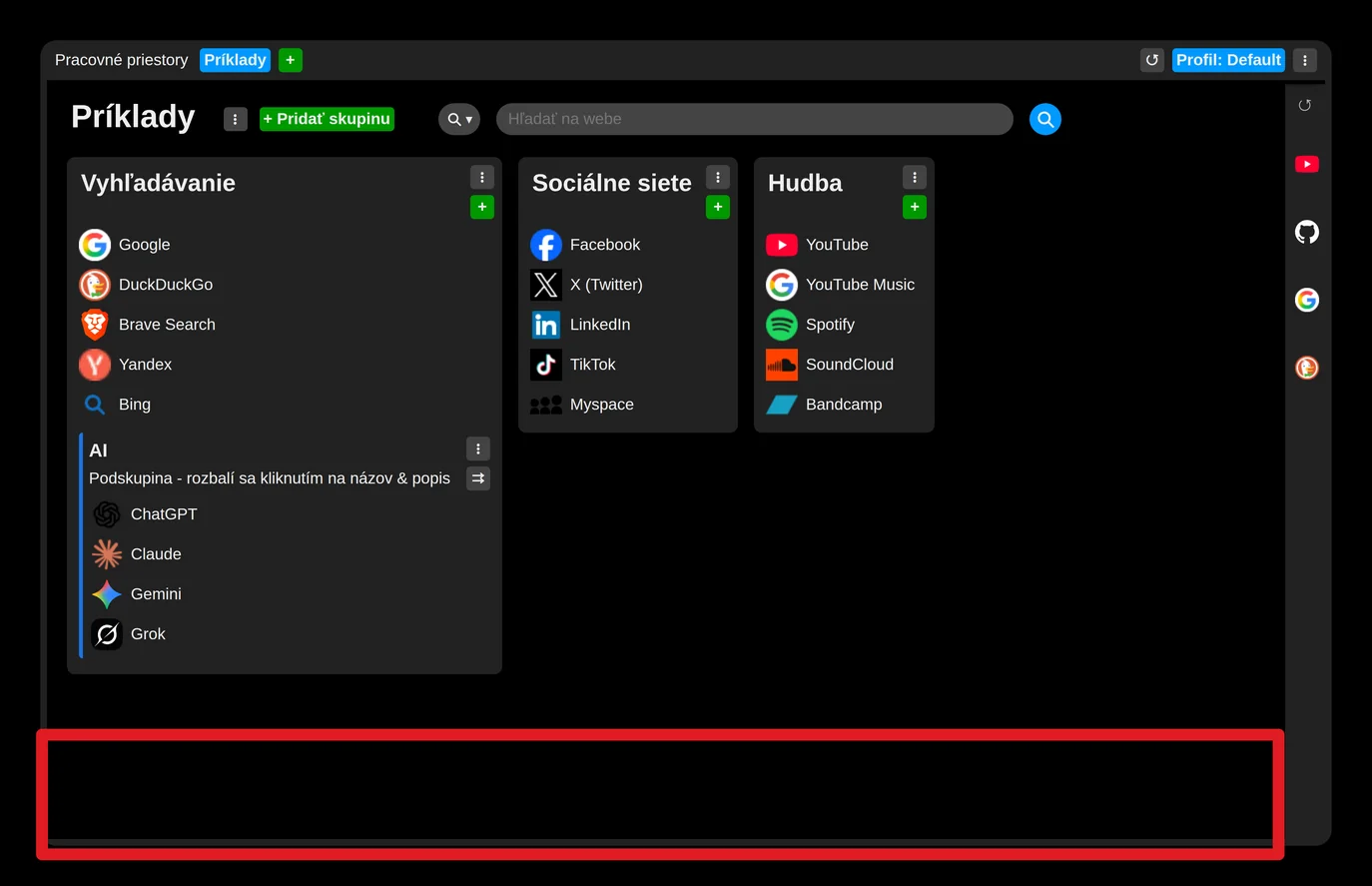Viewport: 1372px width, 886px height.
Task: Toggle the AI subgroup layout arrows button
Action: click(x=478, y=478)
